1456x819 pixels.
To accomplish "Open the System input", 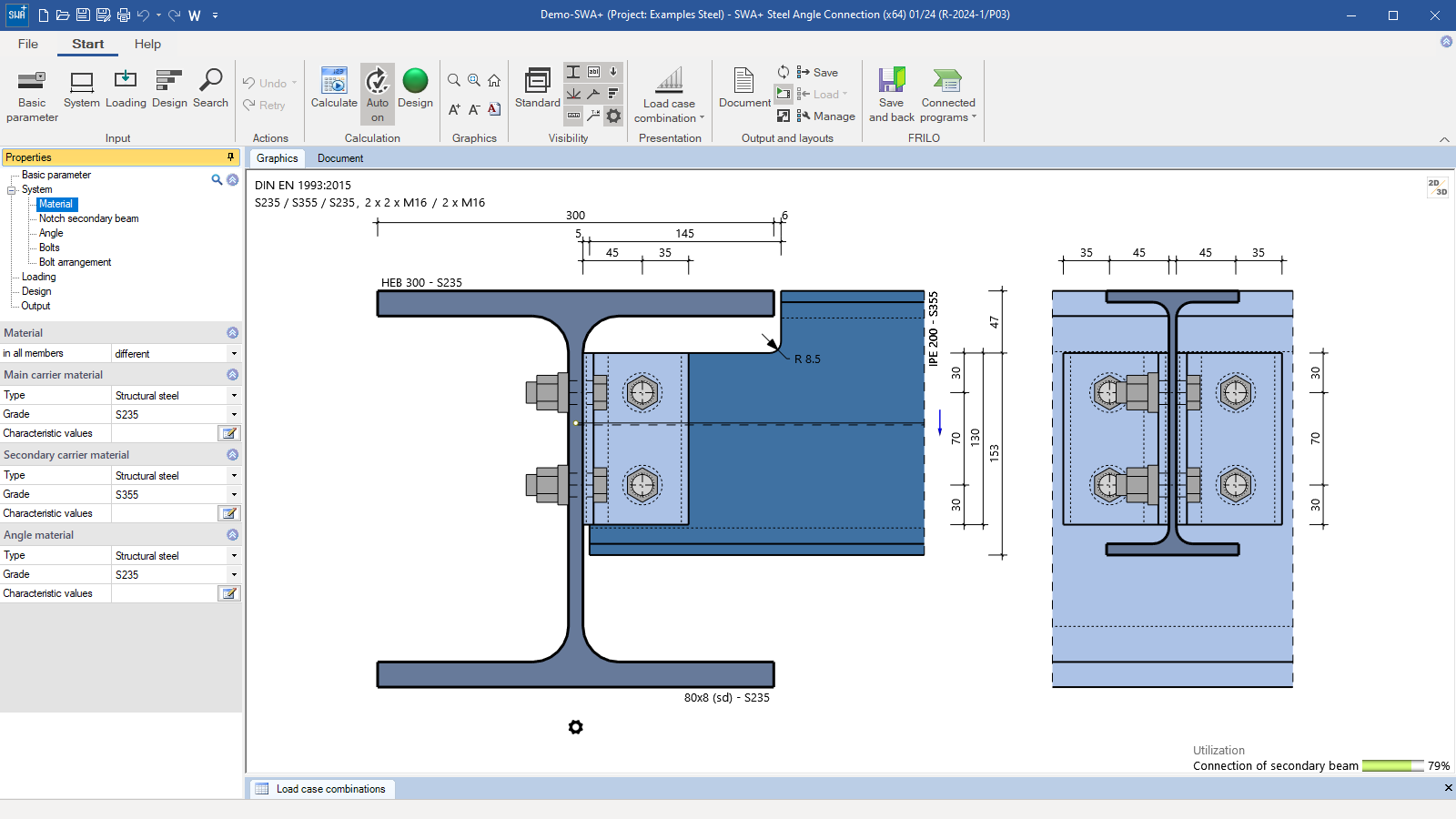I will point(82,89).
